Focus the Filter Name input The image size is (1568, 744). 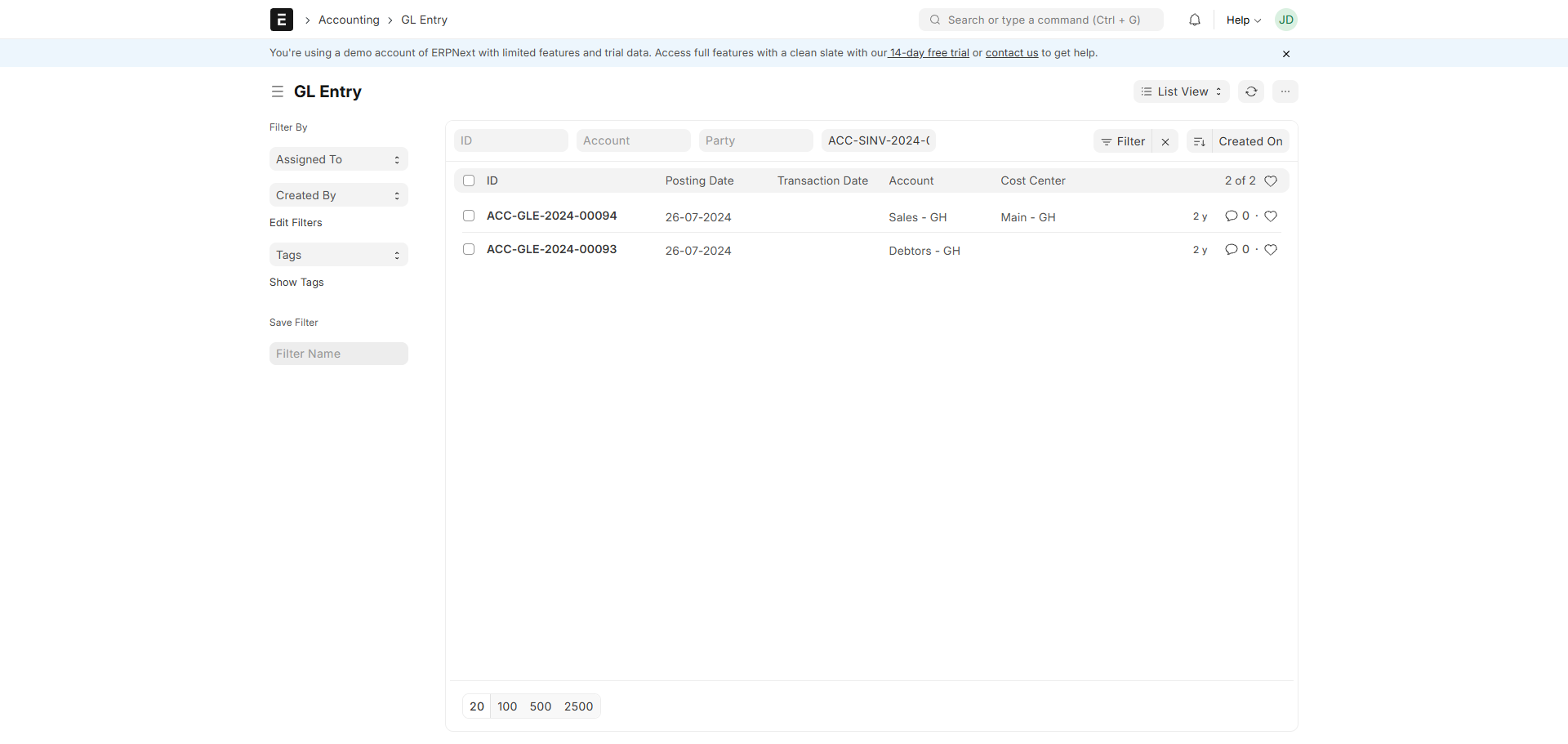(x=339, y=354)
